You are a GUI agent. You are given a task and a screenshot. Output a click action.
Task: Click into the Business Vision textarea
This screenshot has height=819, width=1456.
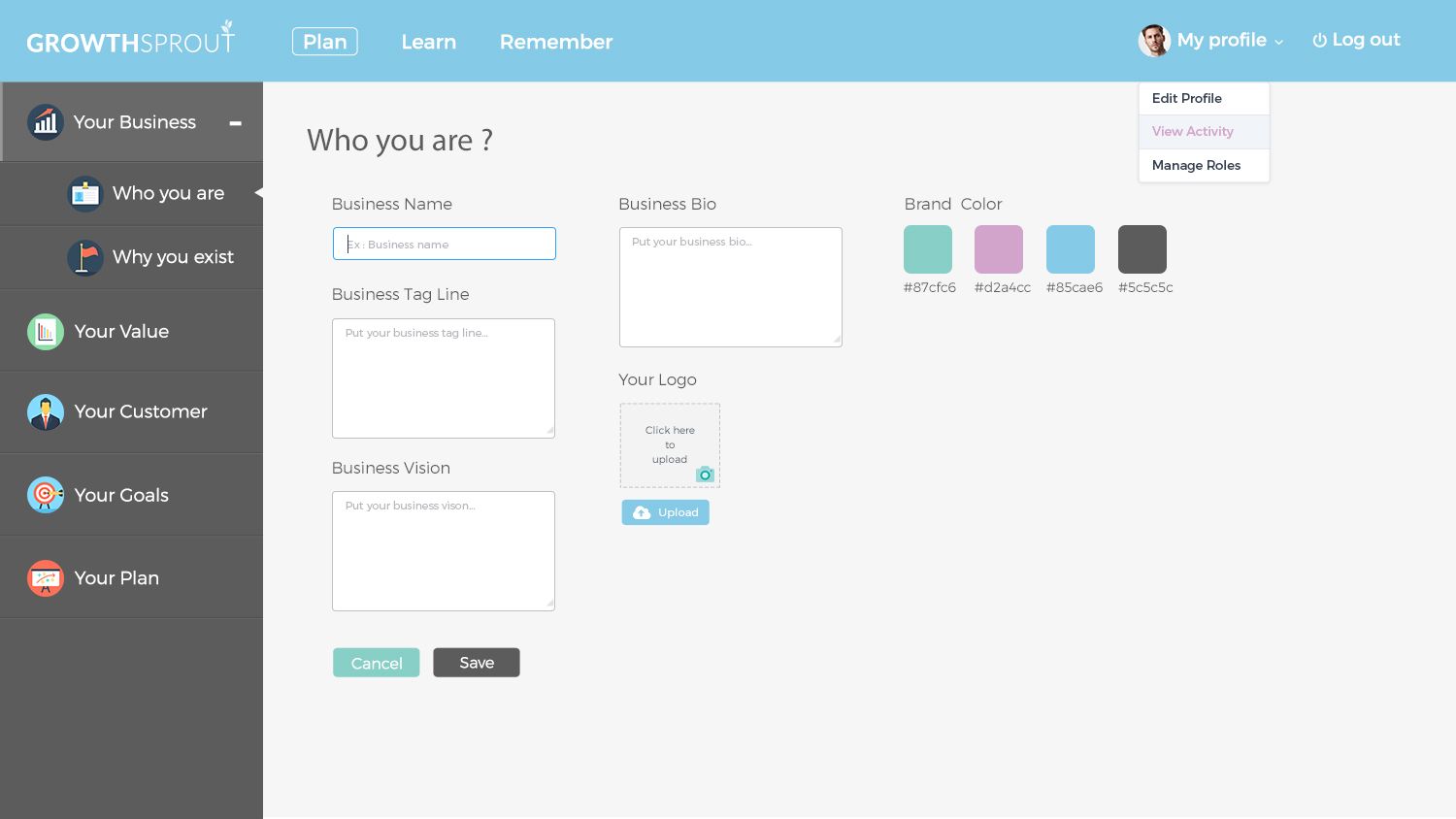[444, 551]
